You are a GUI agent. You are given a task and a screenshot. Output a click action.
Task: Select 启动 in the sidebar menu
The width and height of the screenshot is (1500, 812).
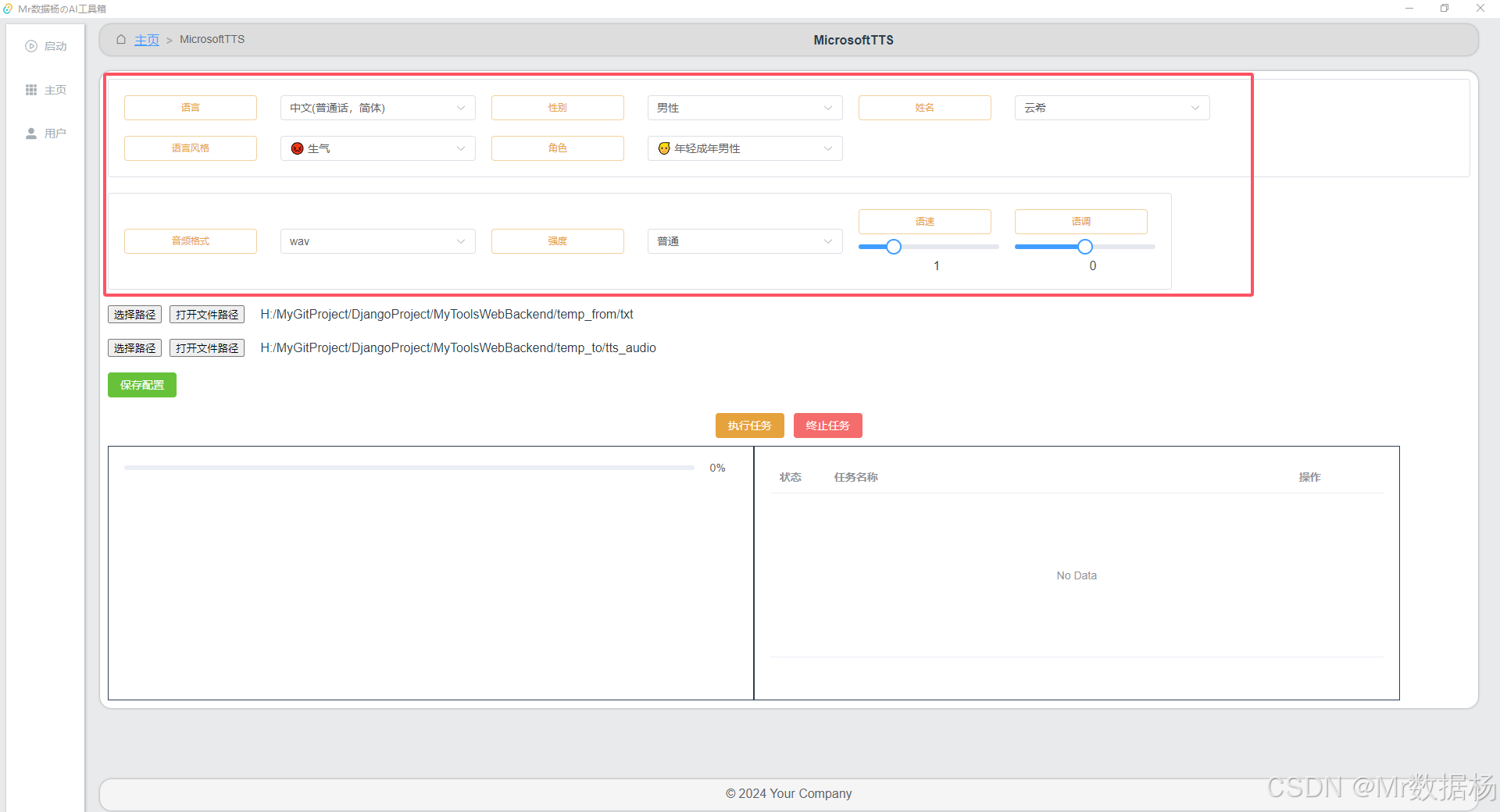[45, 46]
